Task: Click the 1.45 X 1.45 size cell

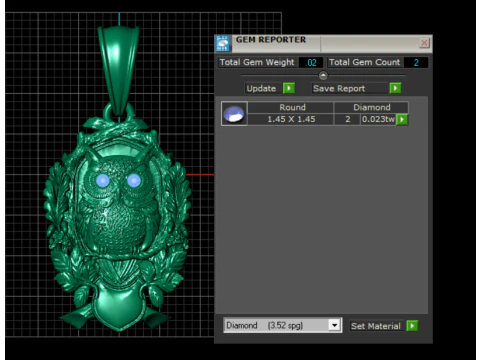Action: pos(291,119)
